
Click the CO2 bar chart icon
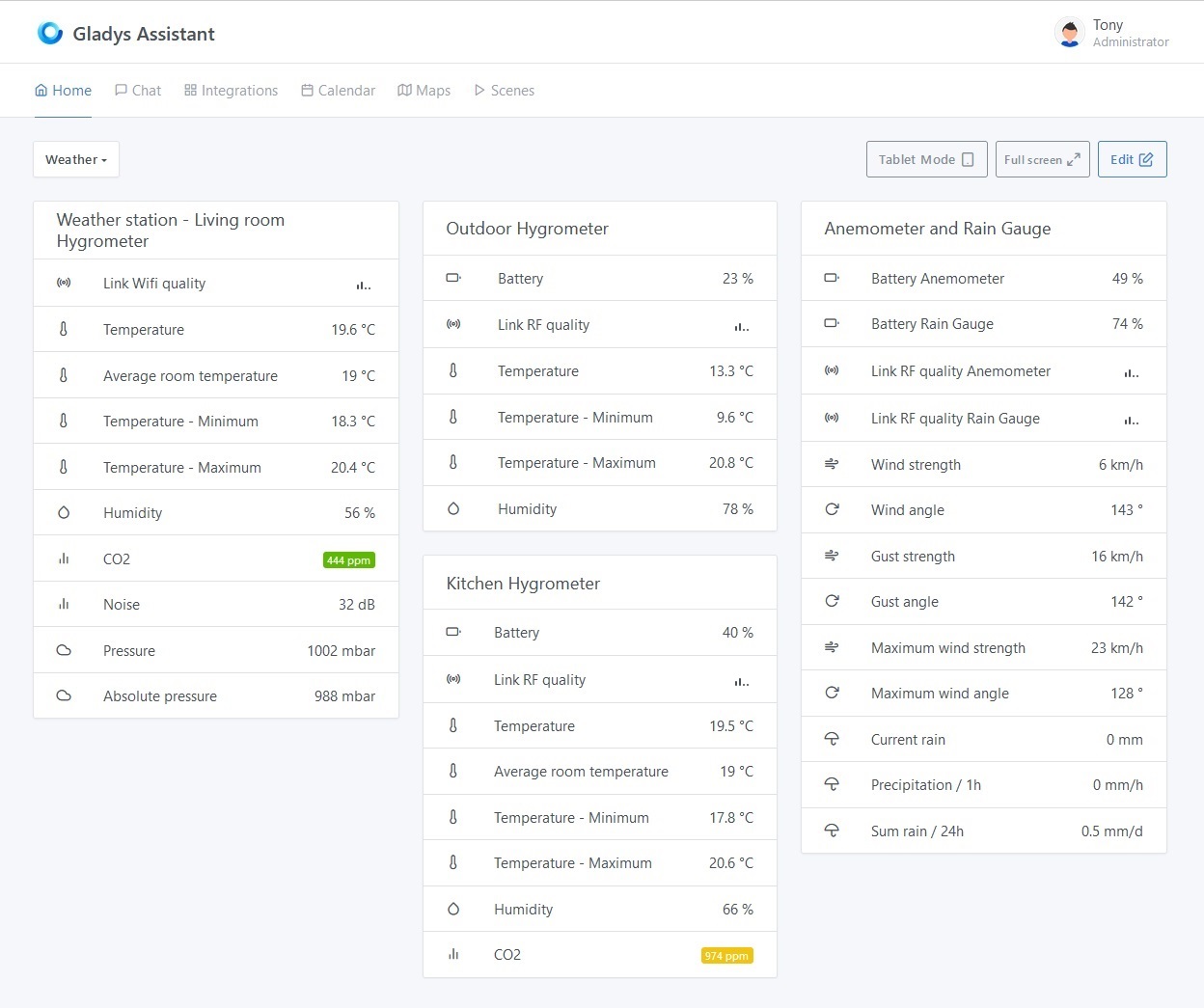(64, 558)
